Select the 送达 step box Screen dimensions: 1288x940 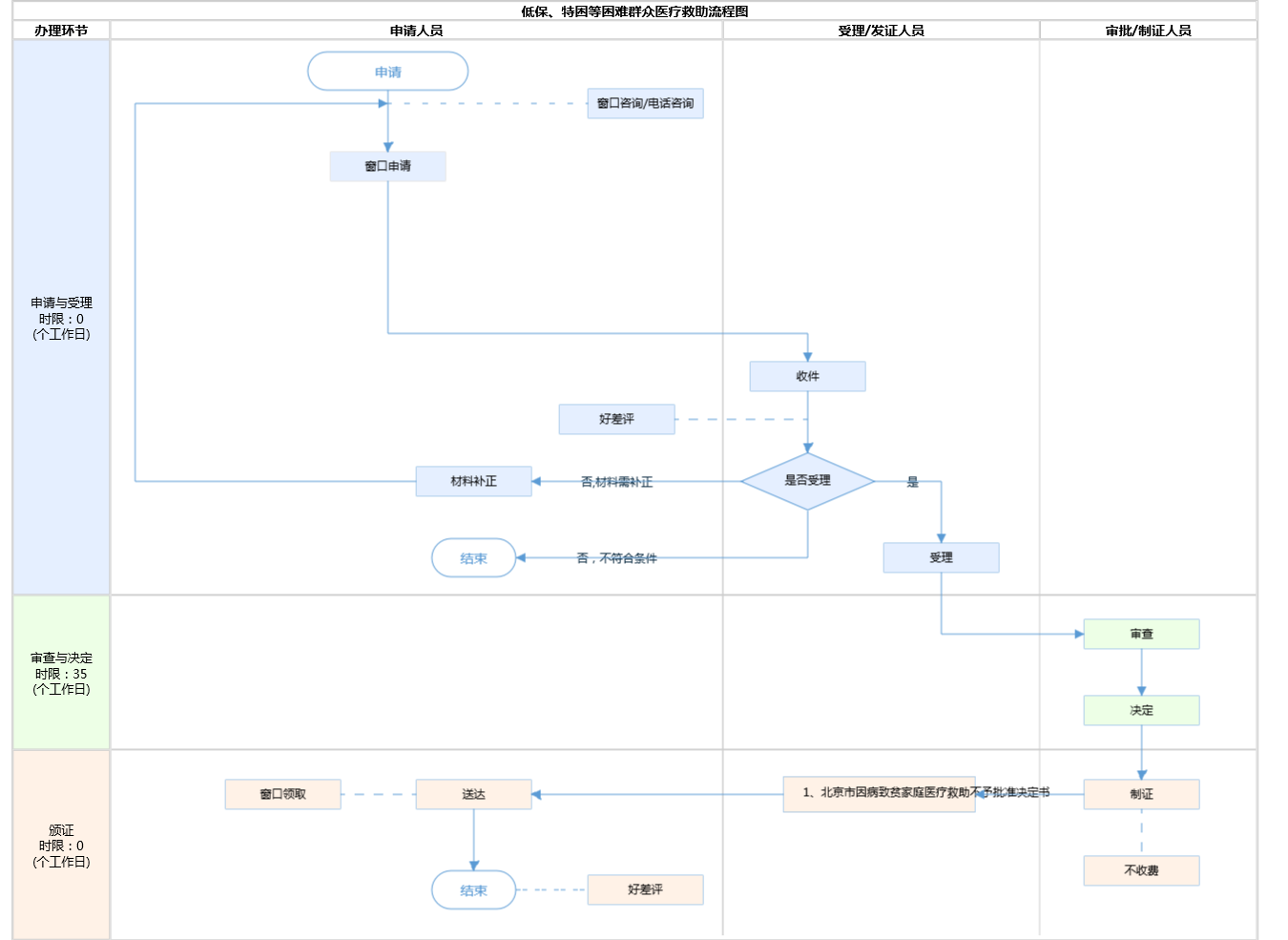473,794
